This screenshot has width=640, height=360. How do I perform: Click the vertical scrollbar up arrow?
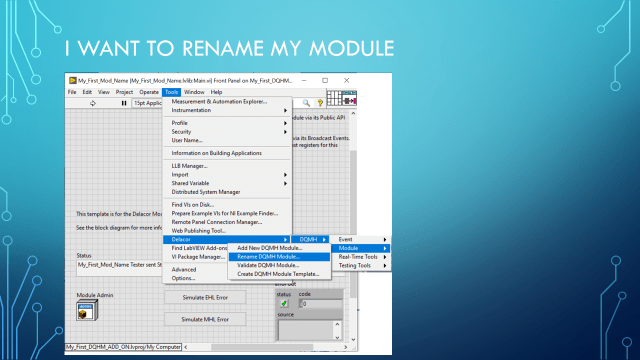(x=353, y=113)
